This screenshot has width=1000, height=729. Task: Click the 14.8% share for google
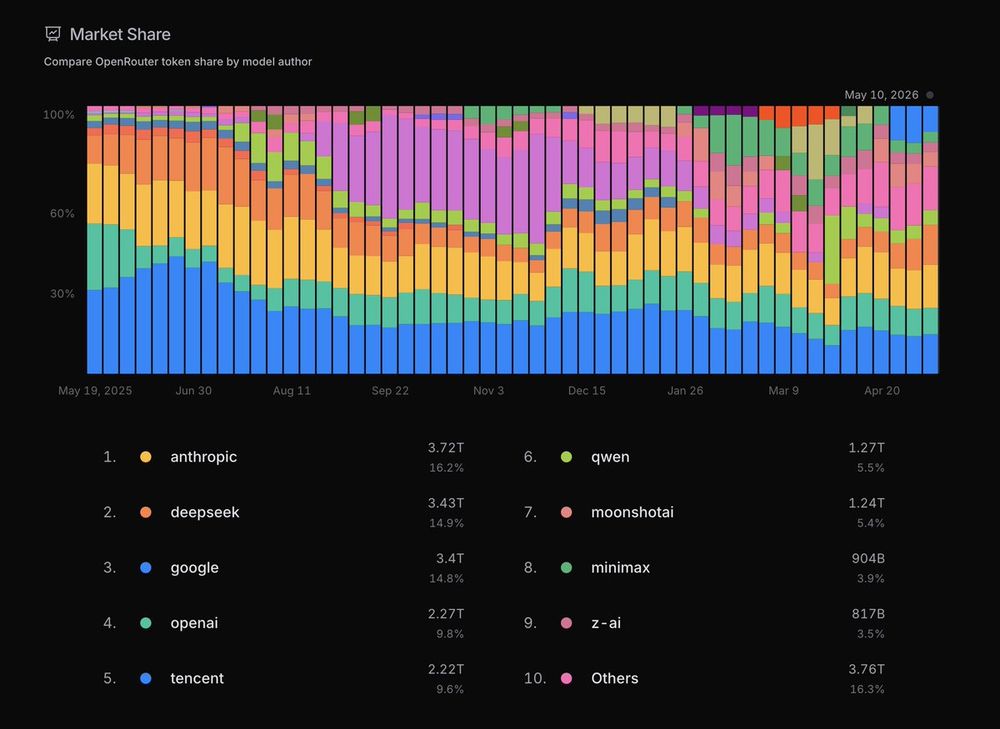(x=446, y=579)
